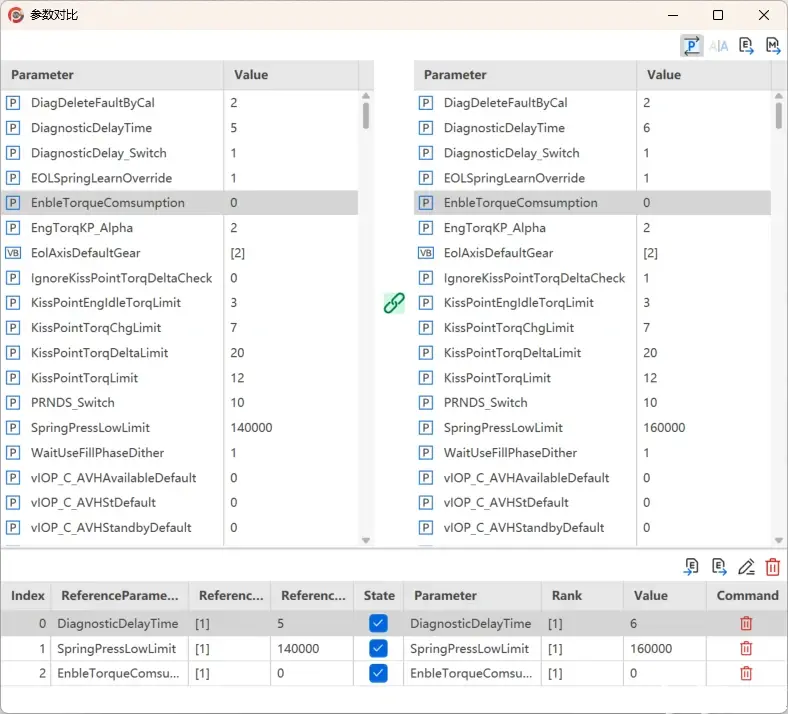Select left WaitUseFillPhaseDither row

pos(180,453)
